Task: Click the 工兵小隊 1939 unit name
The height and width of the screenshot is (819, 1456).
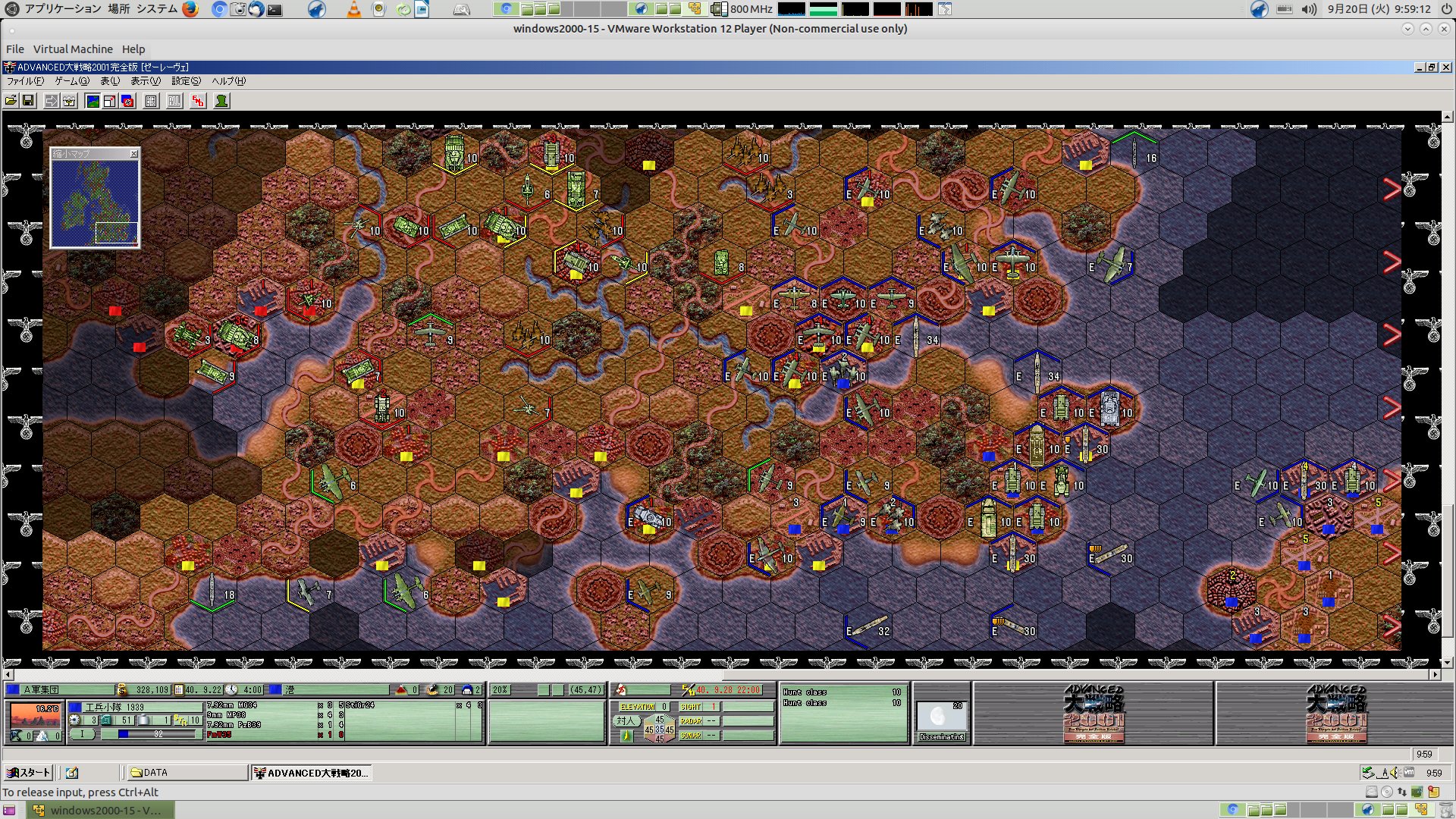Action: tap(115, 707)
